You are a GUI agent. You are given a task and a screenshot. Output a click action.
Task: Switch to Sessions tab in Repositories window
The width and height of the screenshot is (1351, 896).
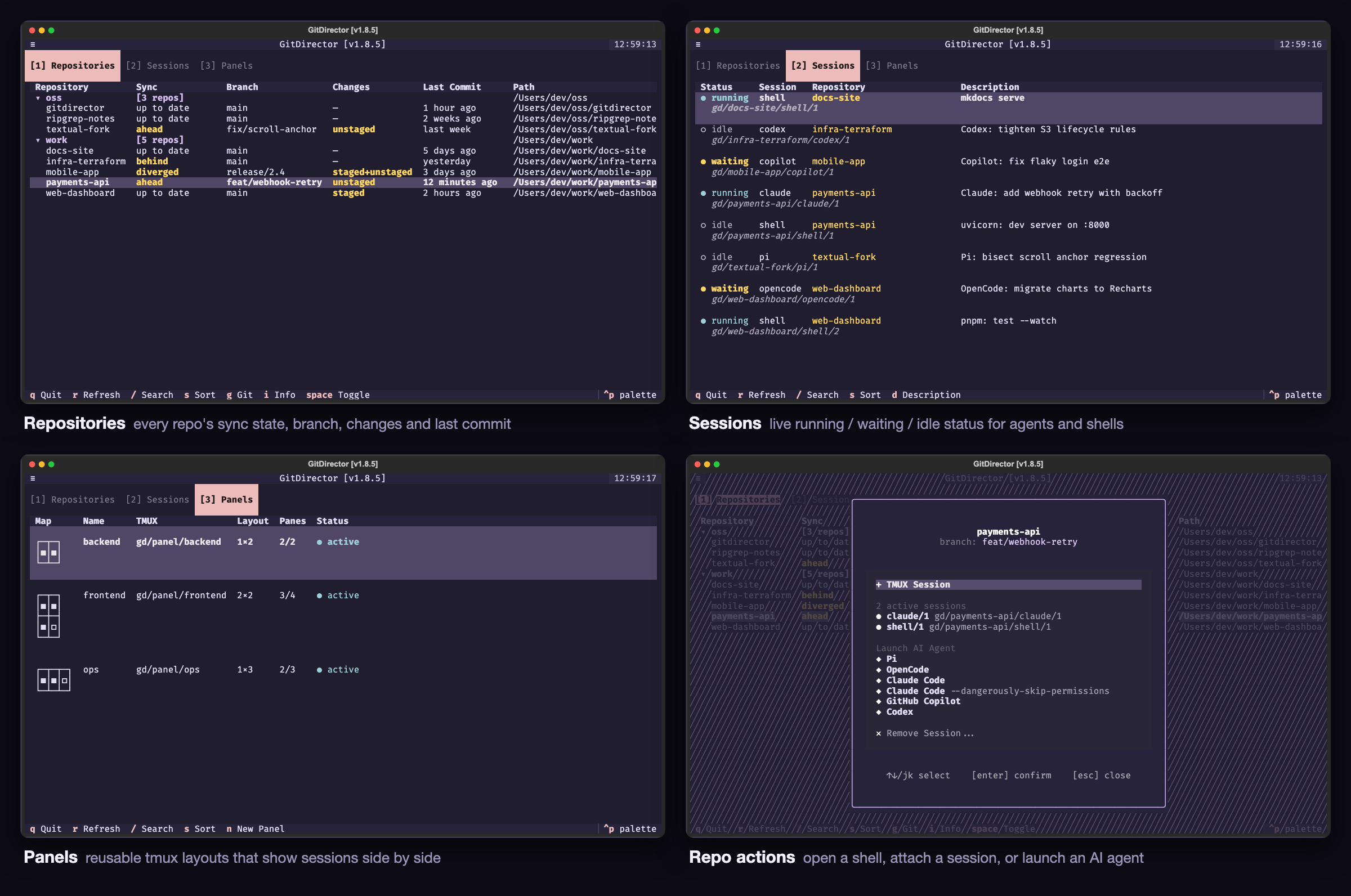tap(157, 66)
